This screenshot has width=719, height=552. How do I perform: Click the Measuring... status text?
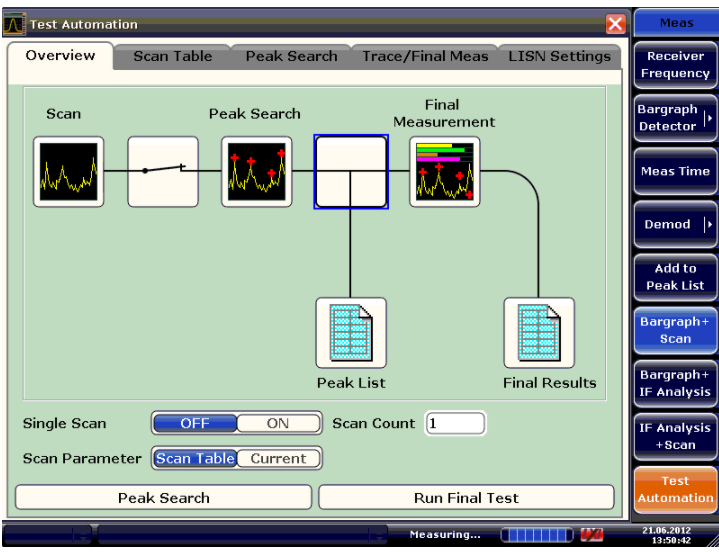(445, 535)
